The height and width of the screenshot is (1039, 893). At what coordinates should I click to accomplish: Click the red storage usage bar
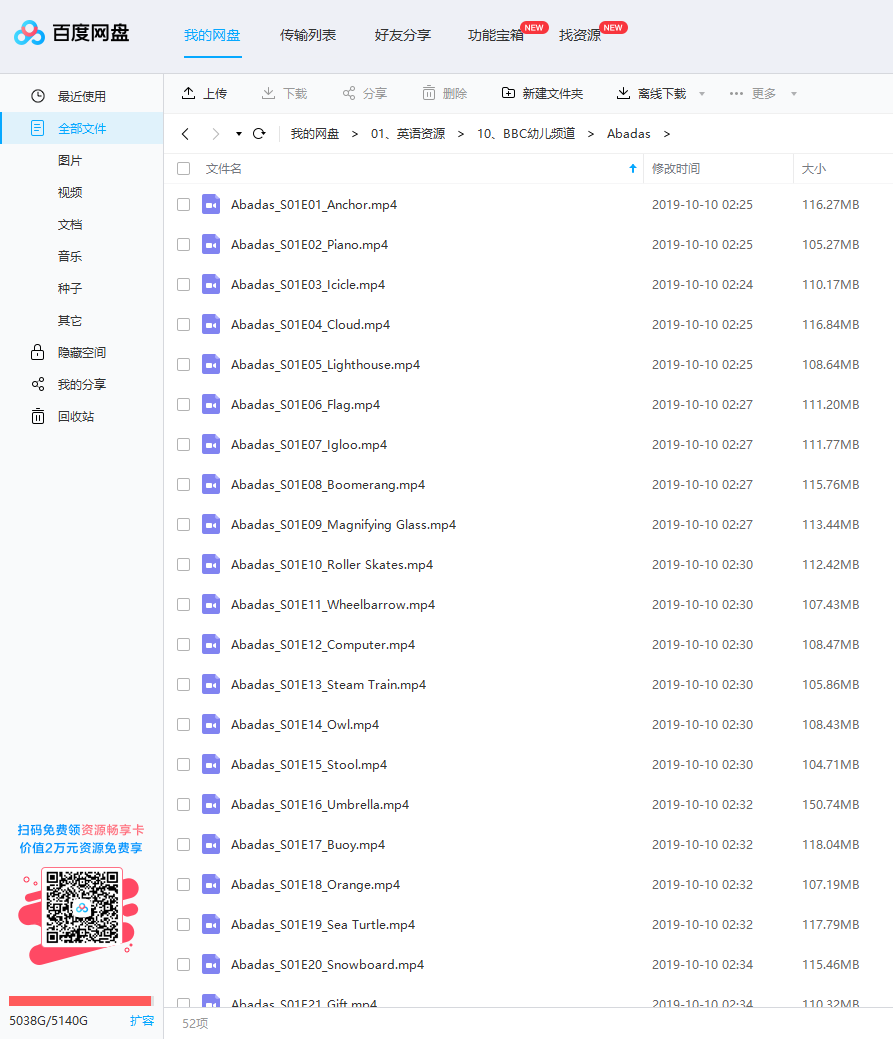(80, 1001)
